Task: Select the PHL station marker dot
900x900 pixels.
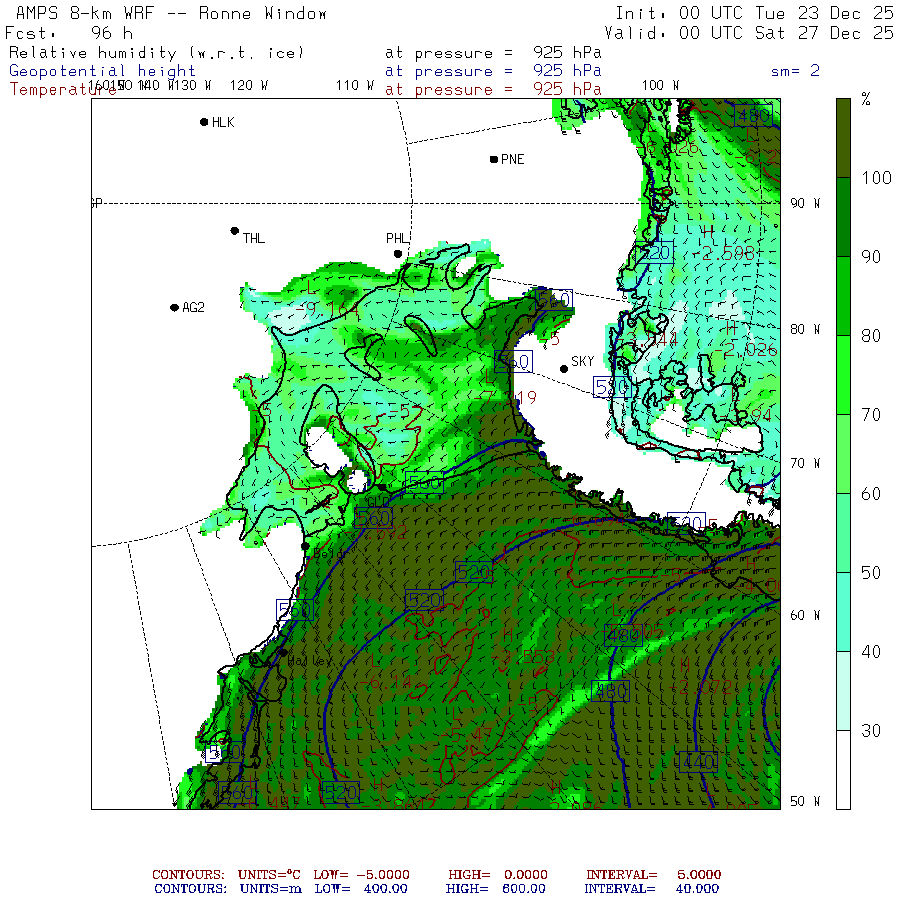Action: point(398,254)
